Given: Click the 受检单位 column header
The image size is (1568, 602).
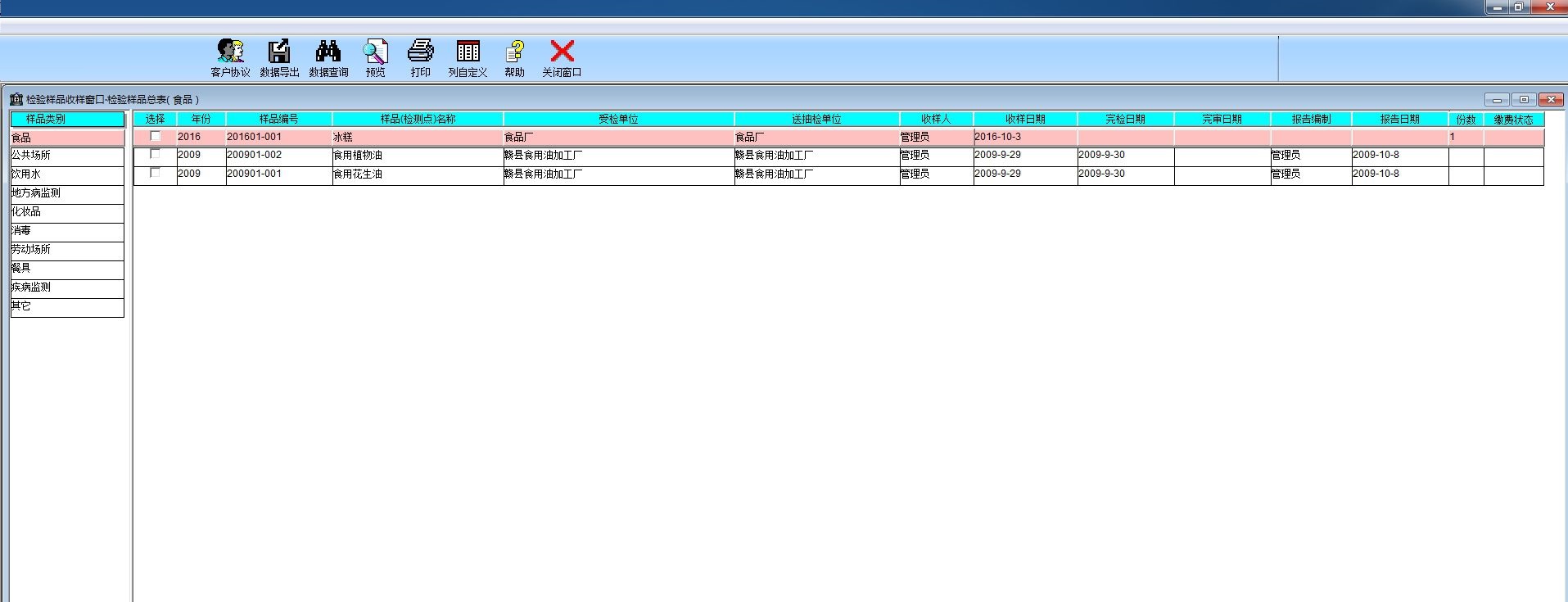Looking at the screenshot, I should (619, 119).
